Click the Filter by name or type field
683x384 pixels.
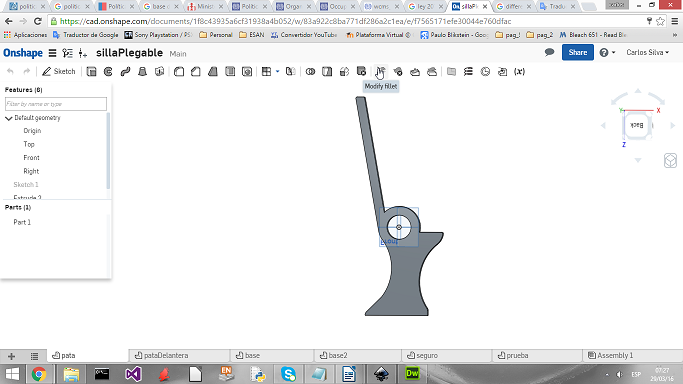tap(56, 104)
